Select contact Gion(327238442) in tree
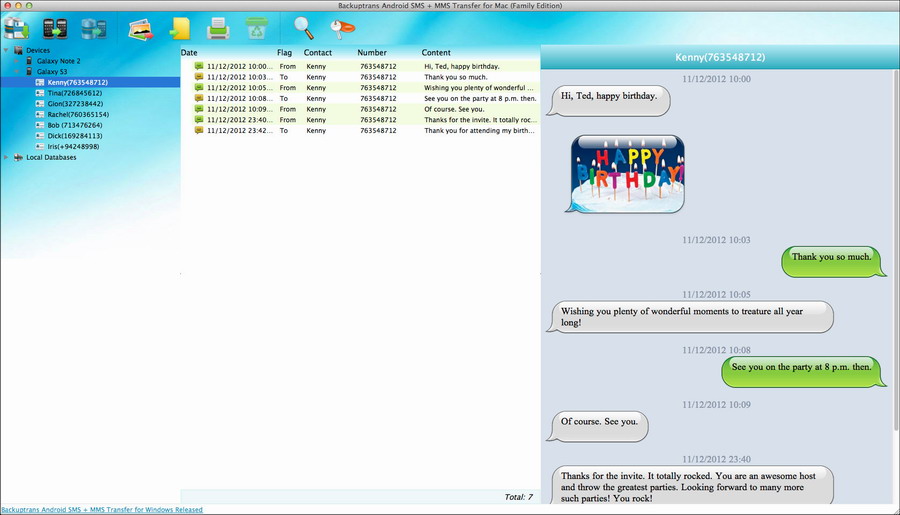The width and height of the screenshot is (900, 515). pos(75,104)
